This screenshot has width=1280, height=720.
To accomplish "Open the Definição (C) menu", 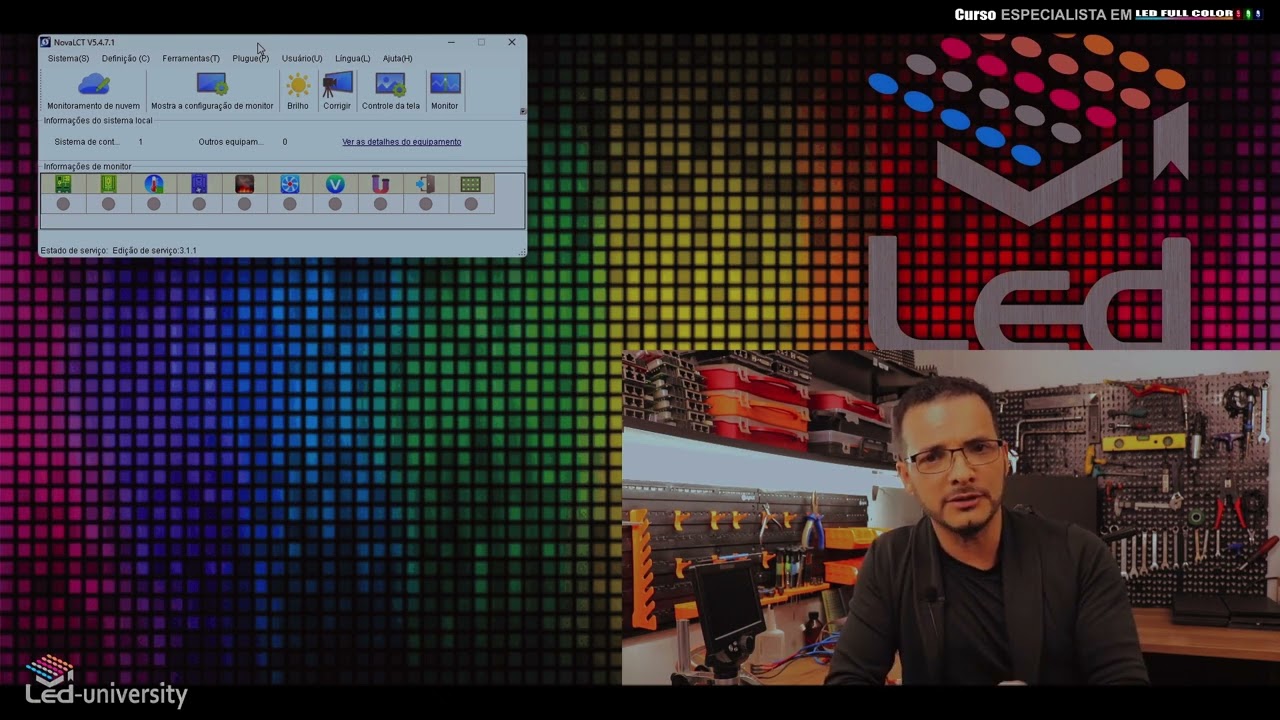I will 126,59.
